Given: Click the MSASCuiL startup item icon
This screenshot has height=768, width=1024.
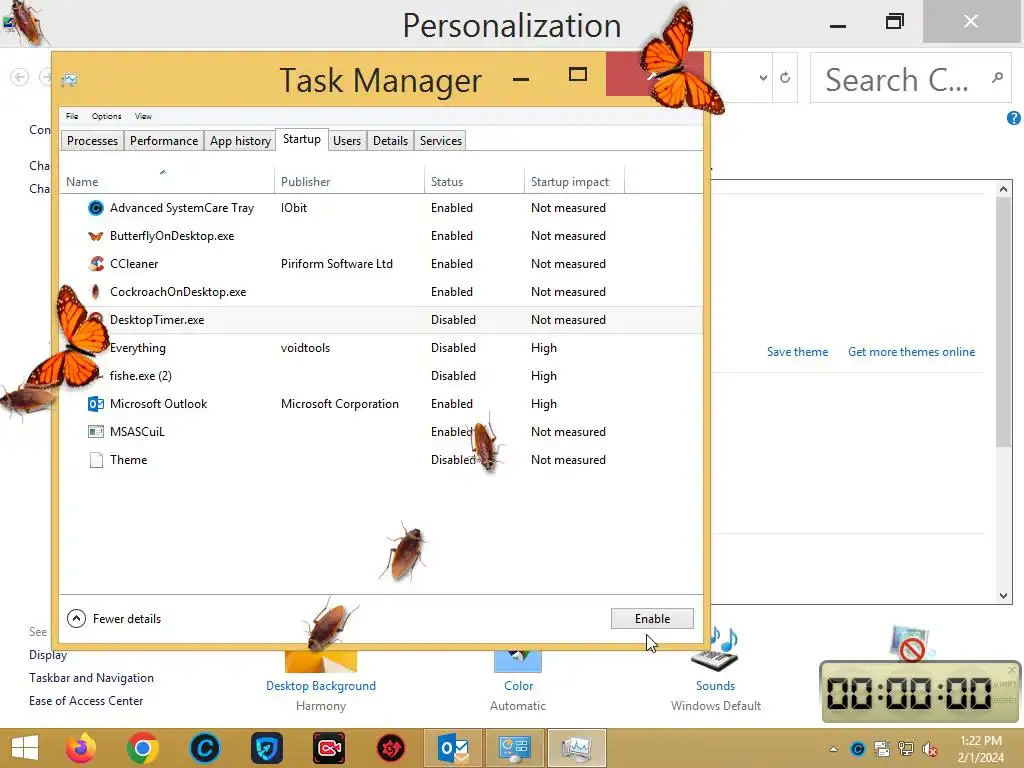Looking at the screenshot, I should pos(96,432).
